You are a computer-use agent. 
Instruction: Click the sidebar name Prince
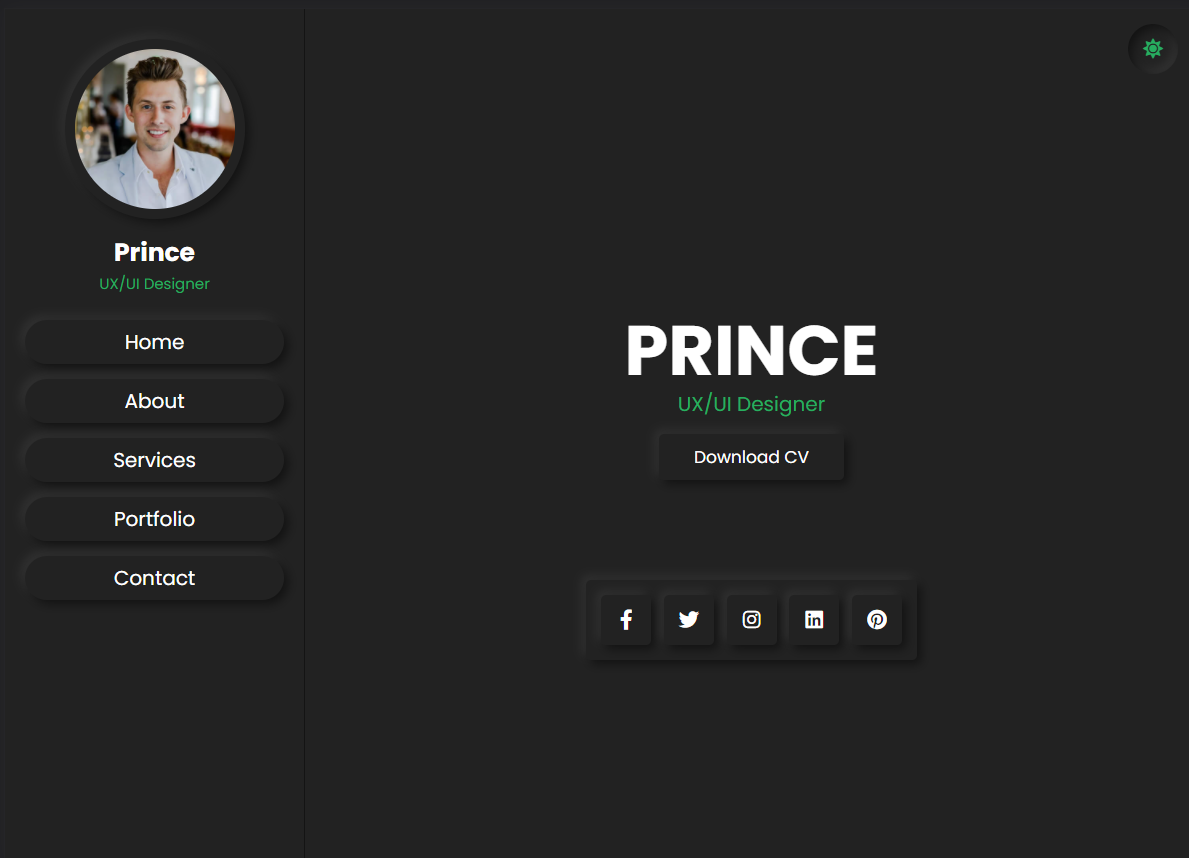coord(155,252)
